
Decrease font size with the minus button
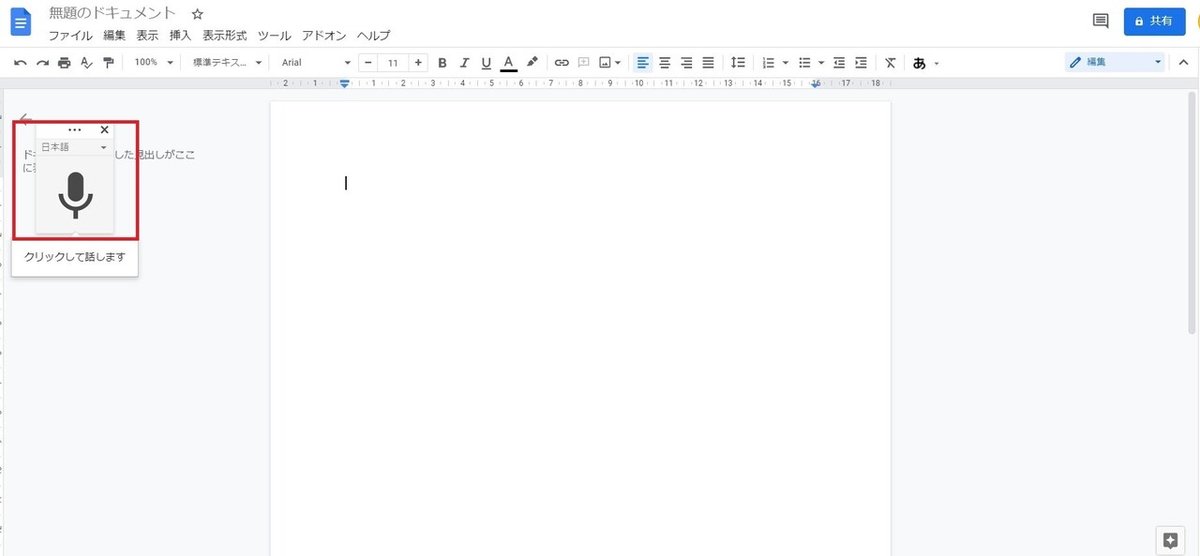pyautogui.click(x=368, y=62)
